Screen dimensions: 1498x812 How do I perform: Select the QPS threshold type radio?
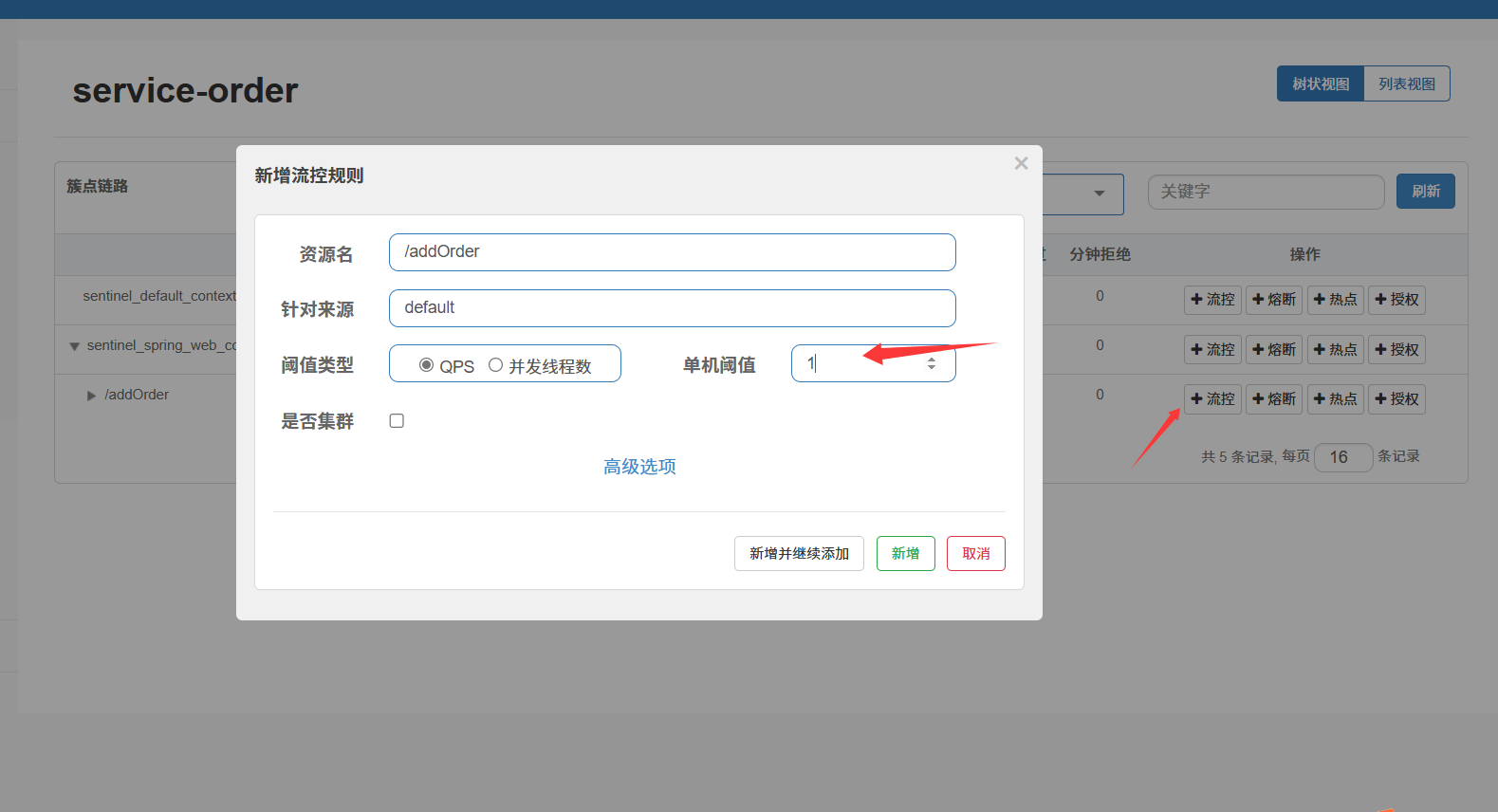pyautogui.click(x=427, y=365)
